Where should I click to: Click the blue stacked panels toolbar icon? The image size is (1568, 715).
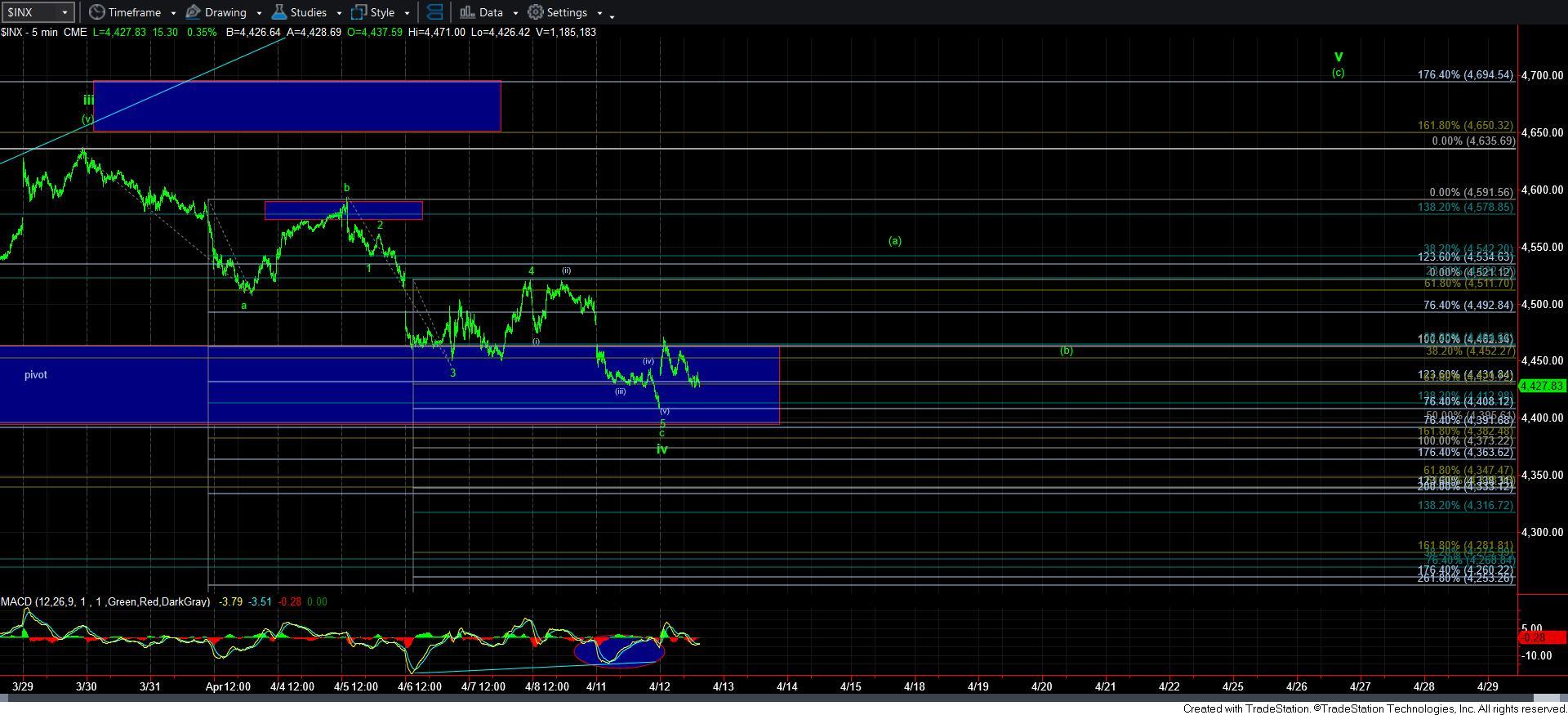pos(434,12)
